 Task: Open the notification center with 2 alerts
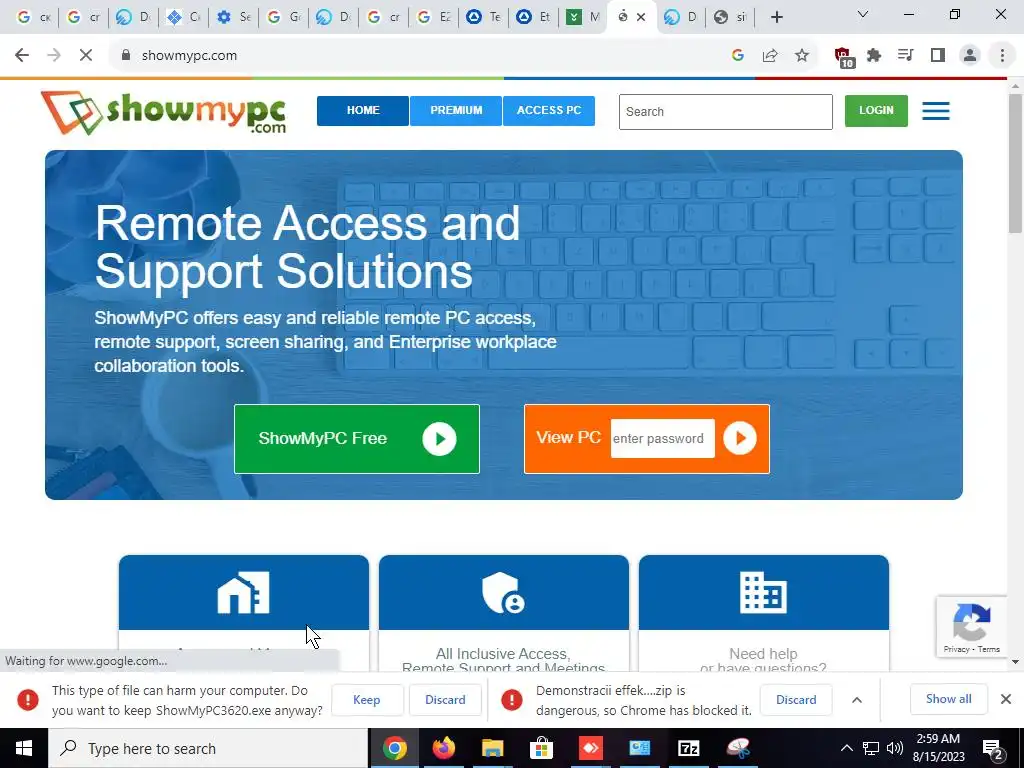[992, 748]
